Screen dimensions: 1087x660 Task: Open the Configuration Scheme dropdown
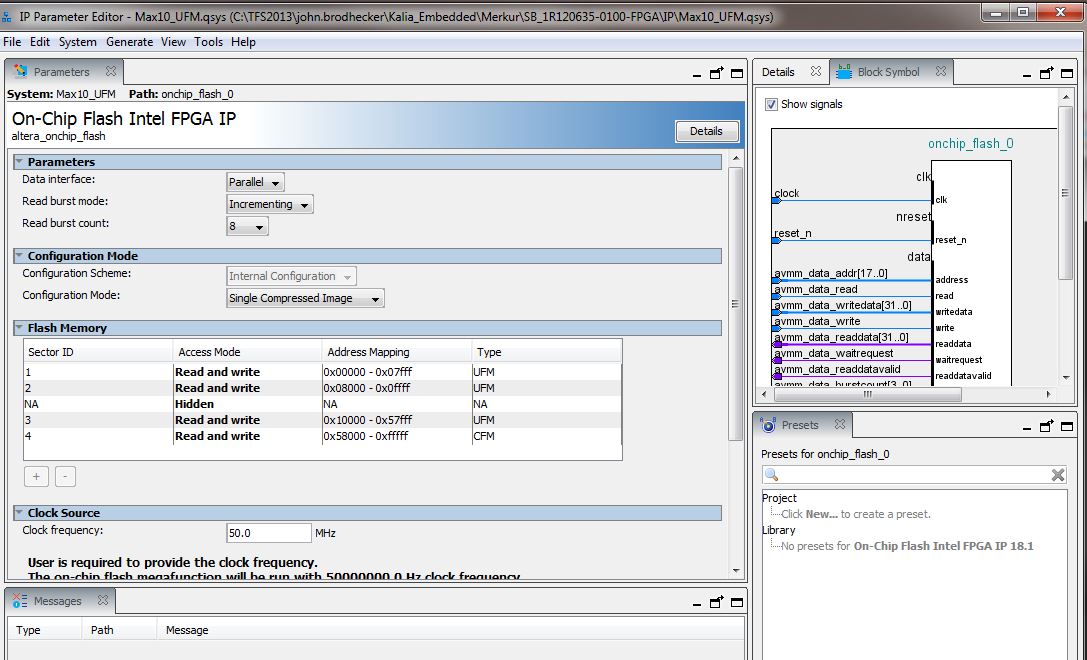291,276
